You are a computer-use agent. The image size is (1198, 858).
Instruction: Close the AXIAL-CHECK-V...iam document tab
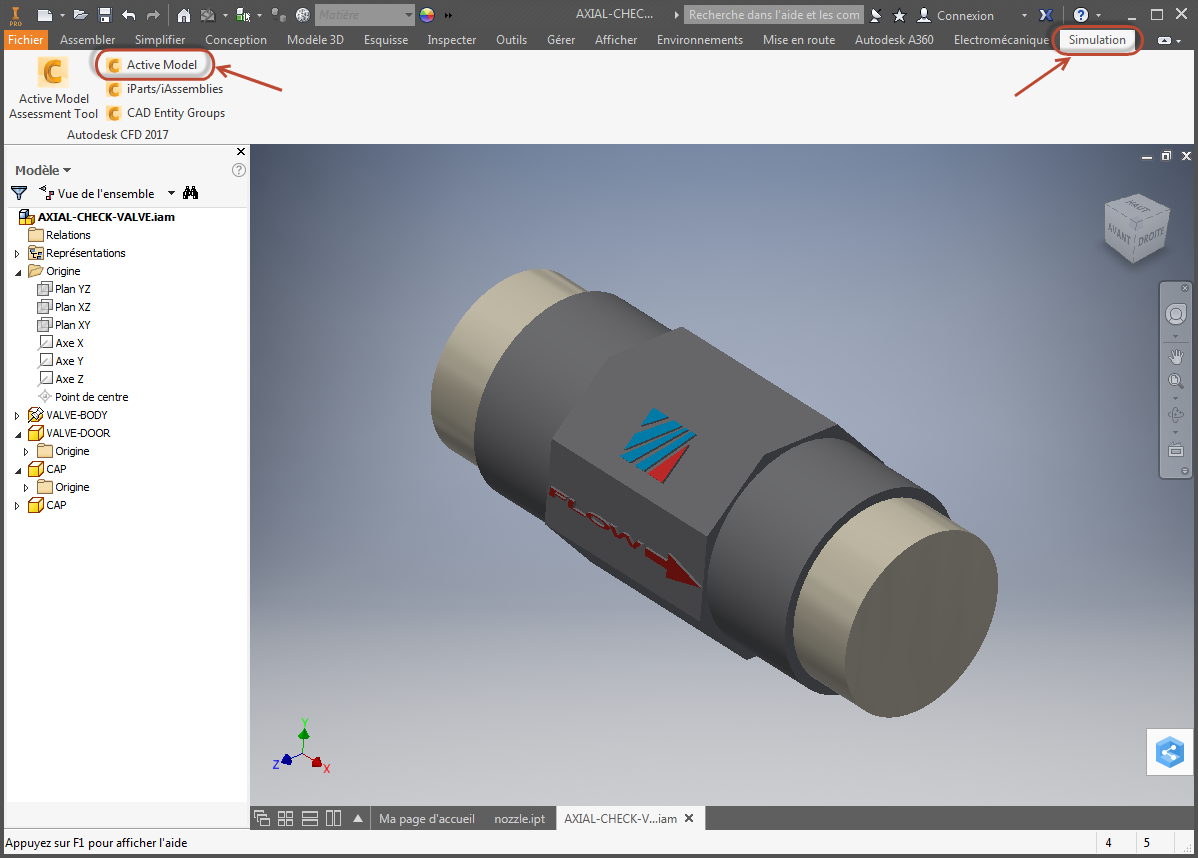point(689,818)
